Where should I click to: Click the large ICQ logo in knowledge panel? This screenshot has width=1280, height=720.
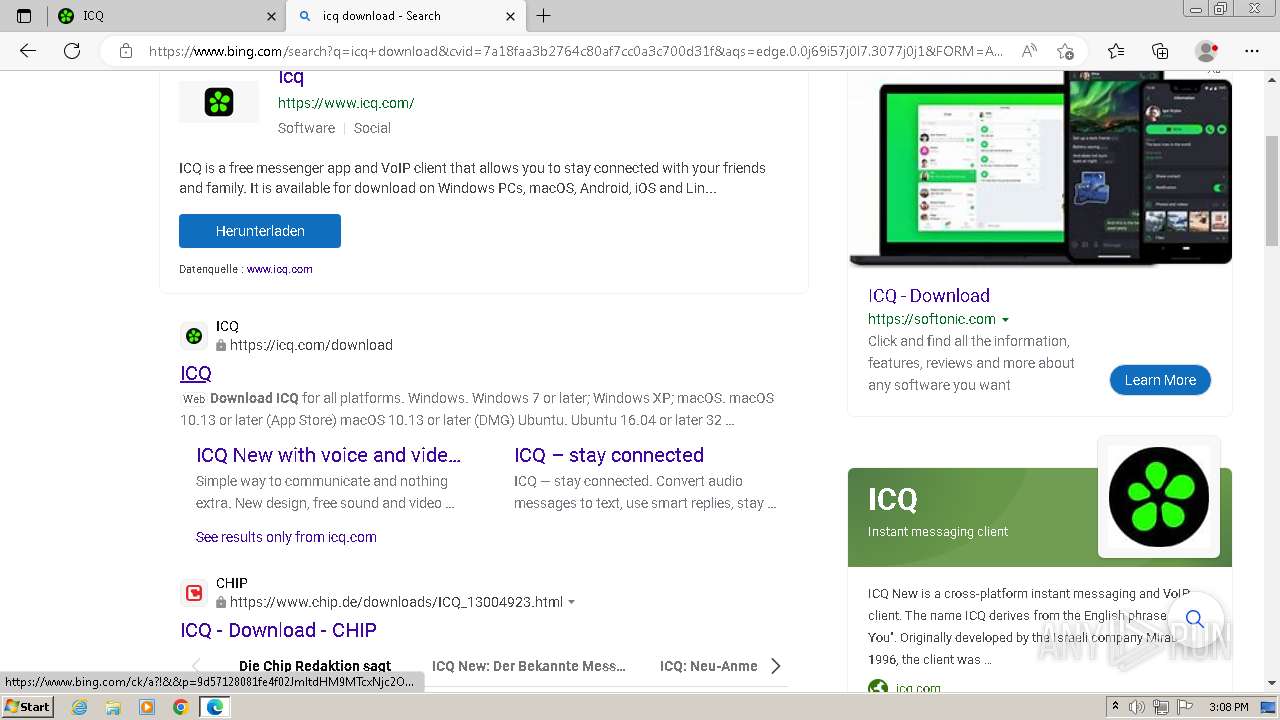[1159, 497]
